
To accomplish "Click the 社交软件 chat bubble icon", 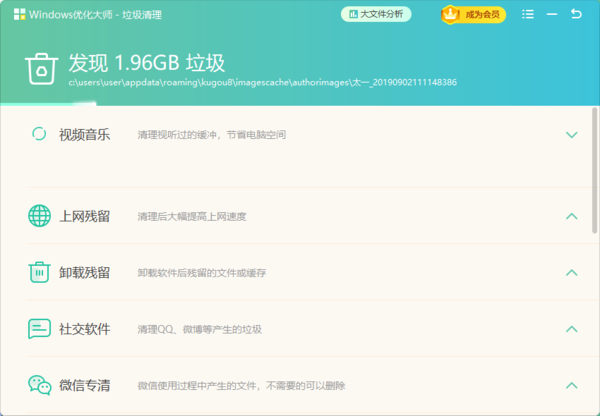I will (39, 329).
